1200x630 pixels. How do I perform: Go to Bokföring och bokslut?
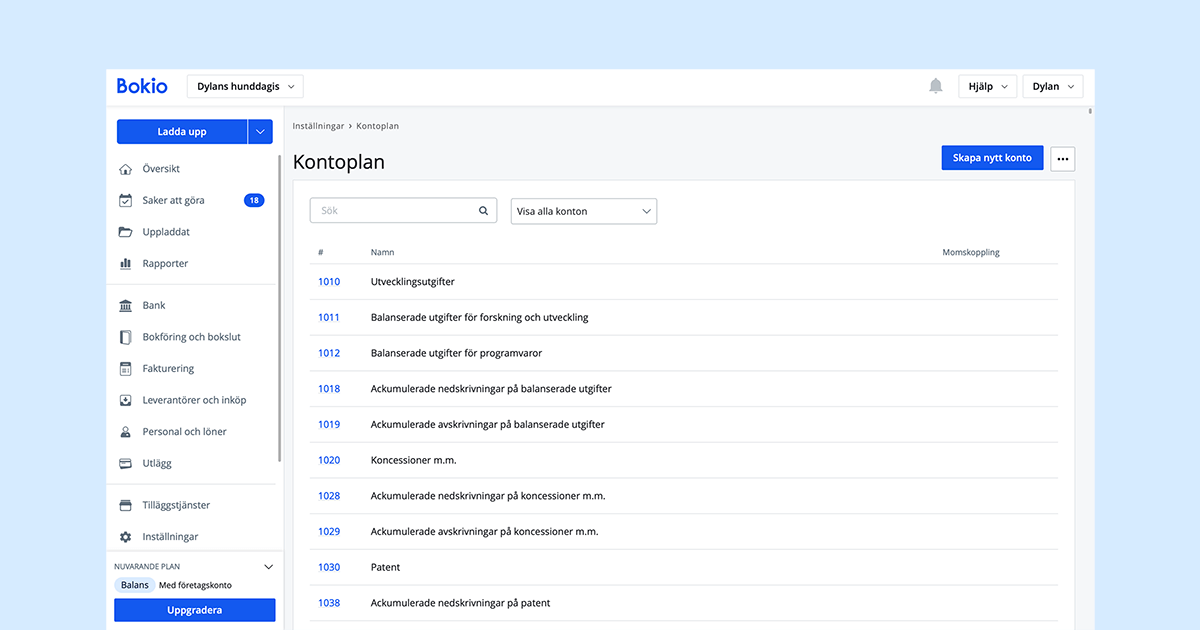click(x=191, y=338)
